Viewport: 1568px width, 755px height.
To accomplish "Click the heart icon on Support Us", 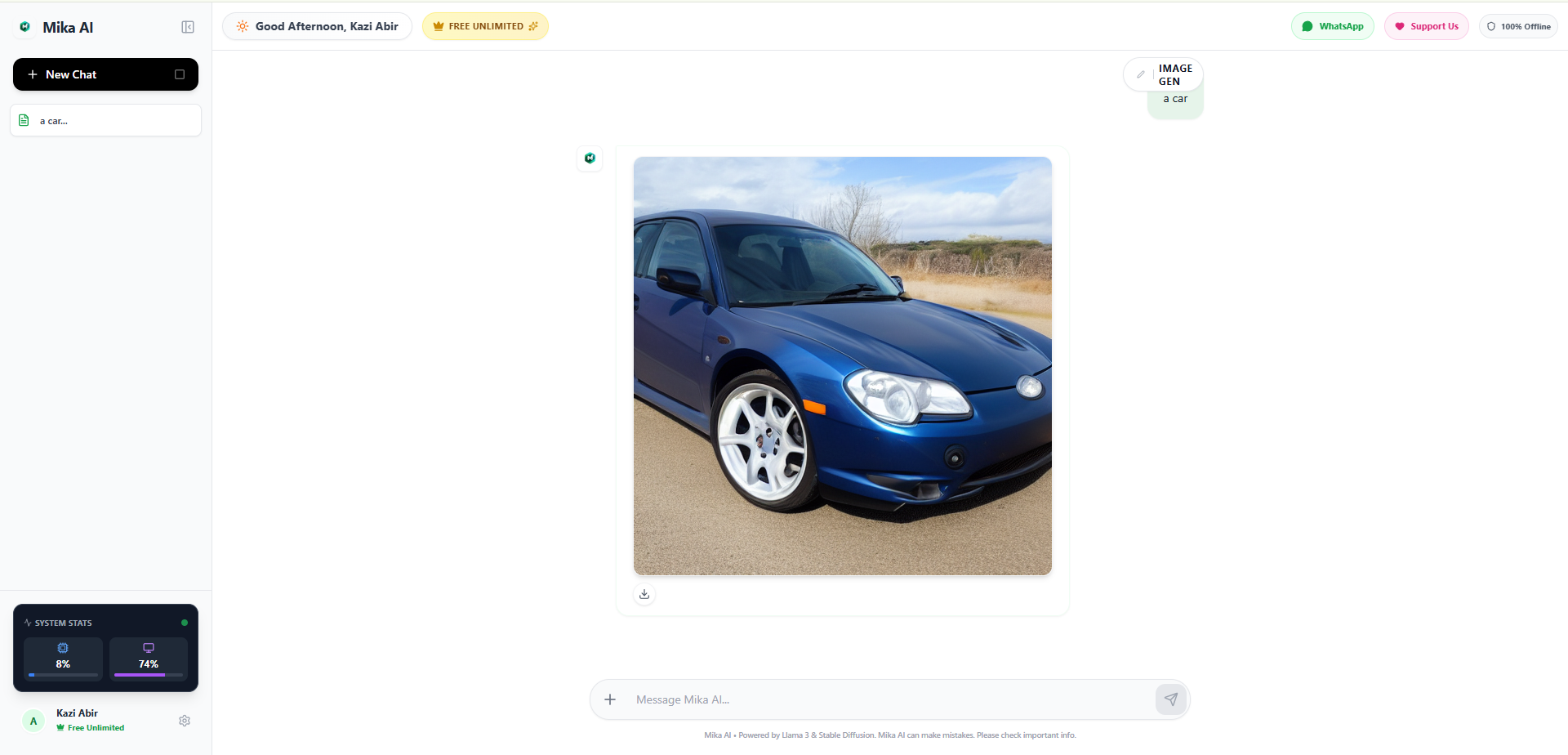I will pos(1400,26).
